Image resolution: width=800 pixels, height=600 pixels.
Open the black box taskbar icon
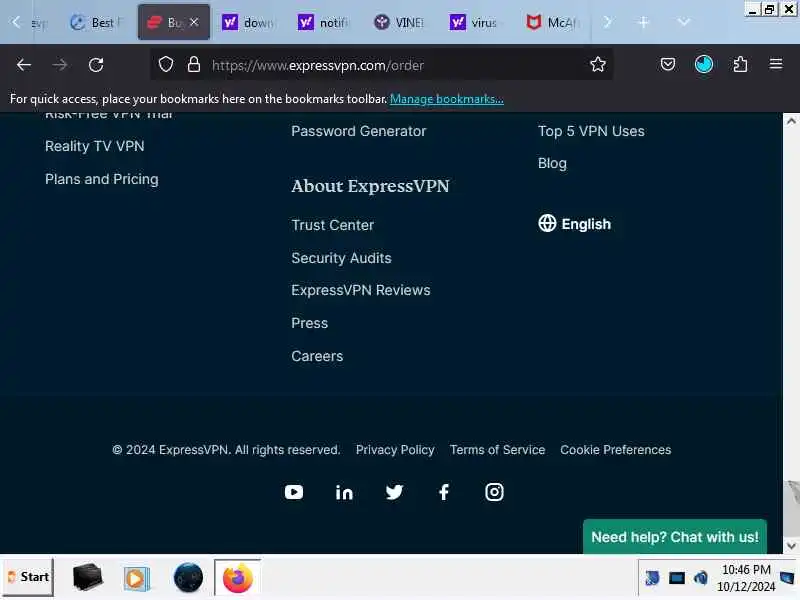coord(87,578)
